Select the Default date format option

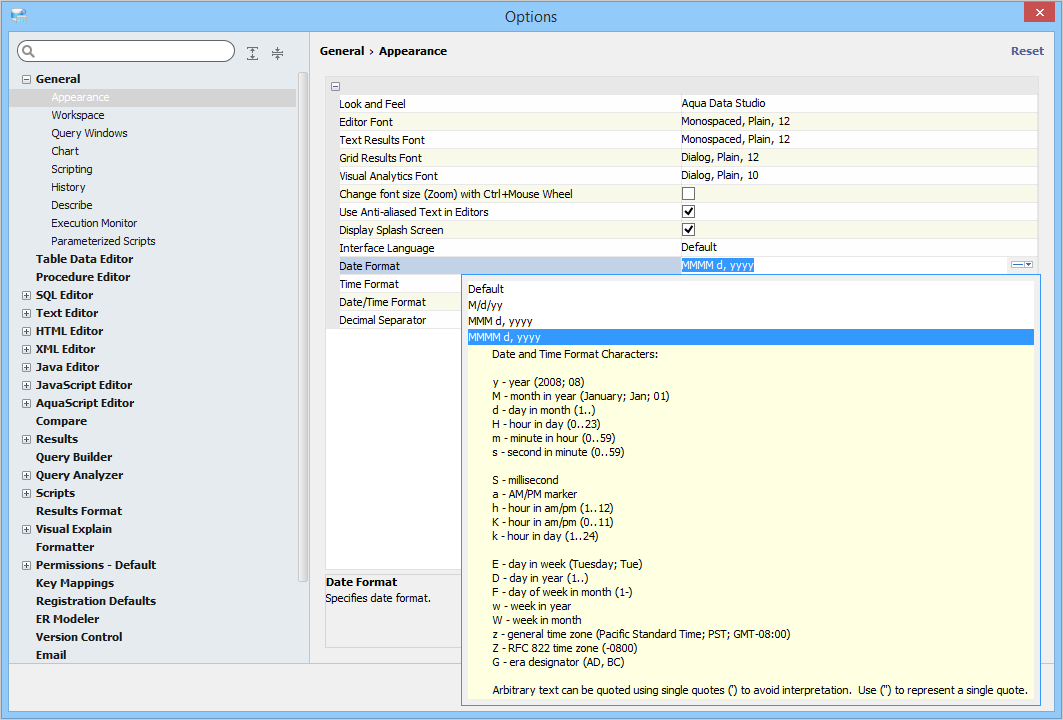pos(486,289)
